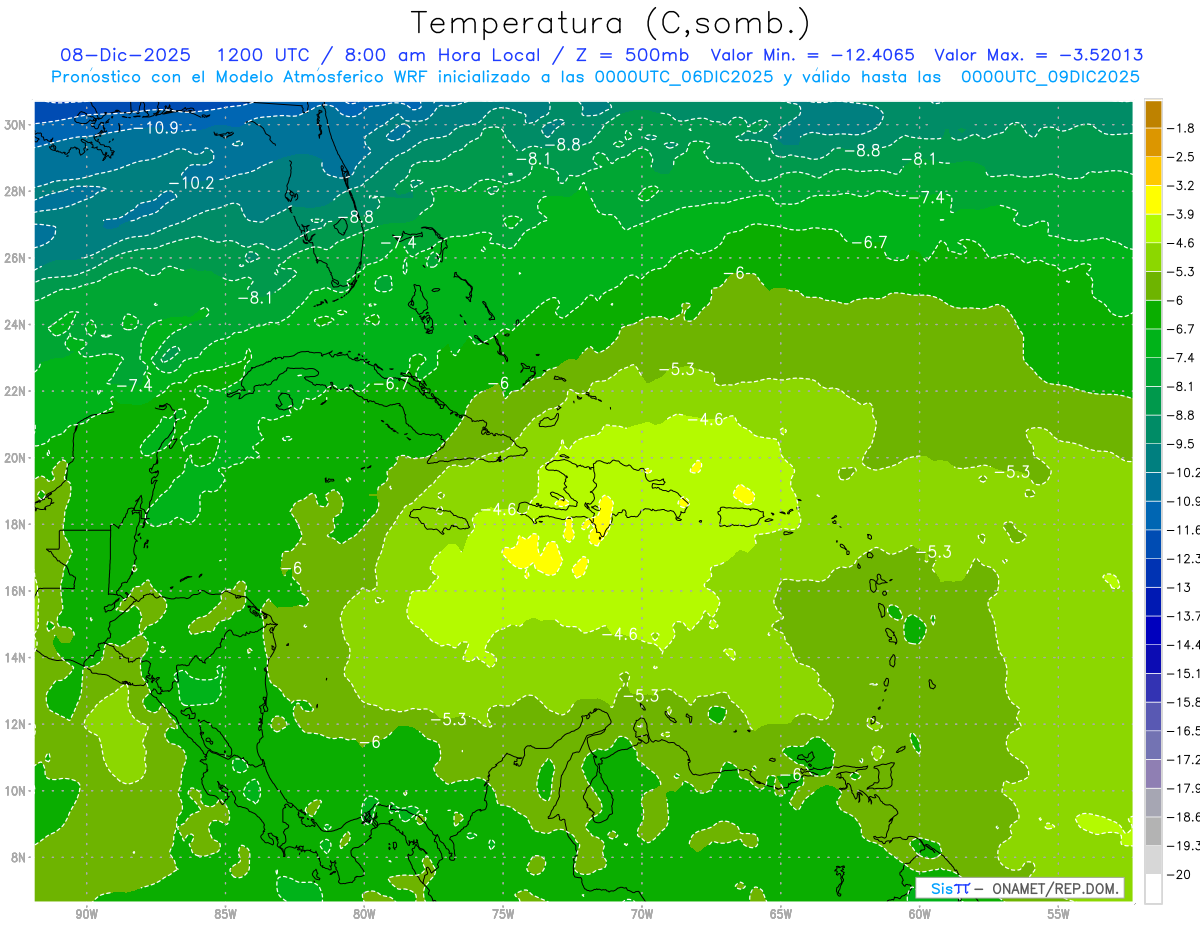Click the "18N" latitude axis label
The image size is (1200, 927).
tap(16, 524)
